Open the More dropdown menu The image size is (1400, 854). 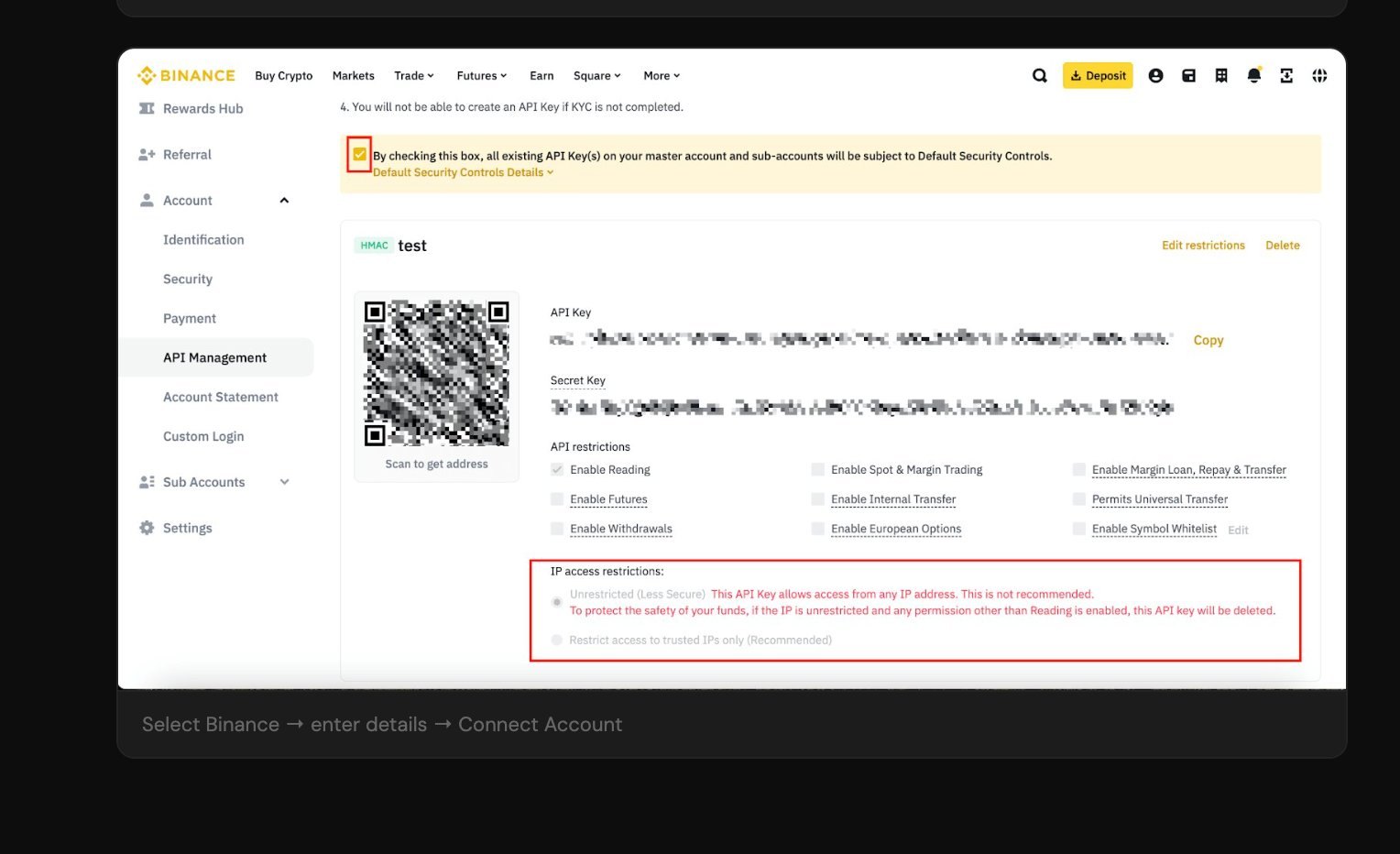pyautogui.click(x=662, y=75)
